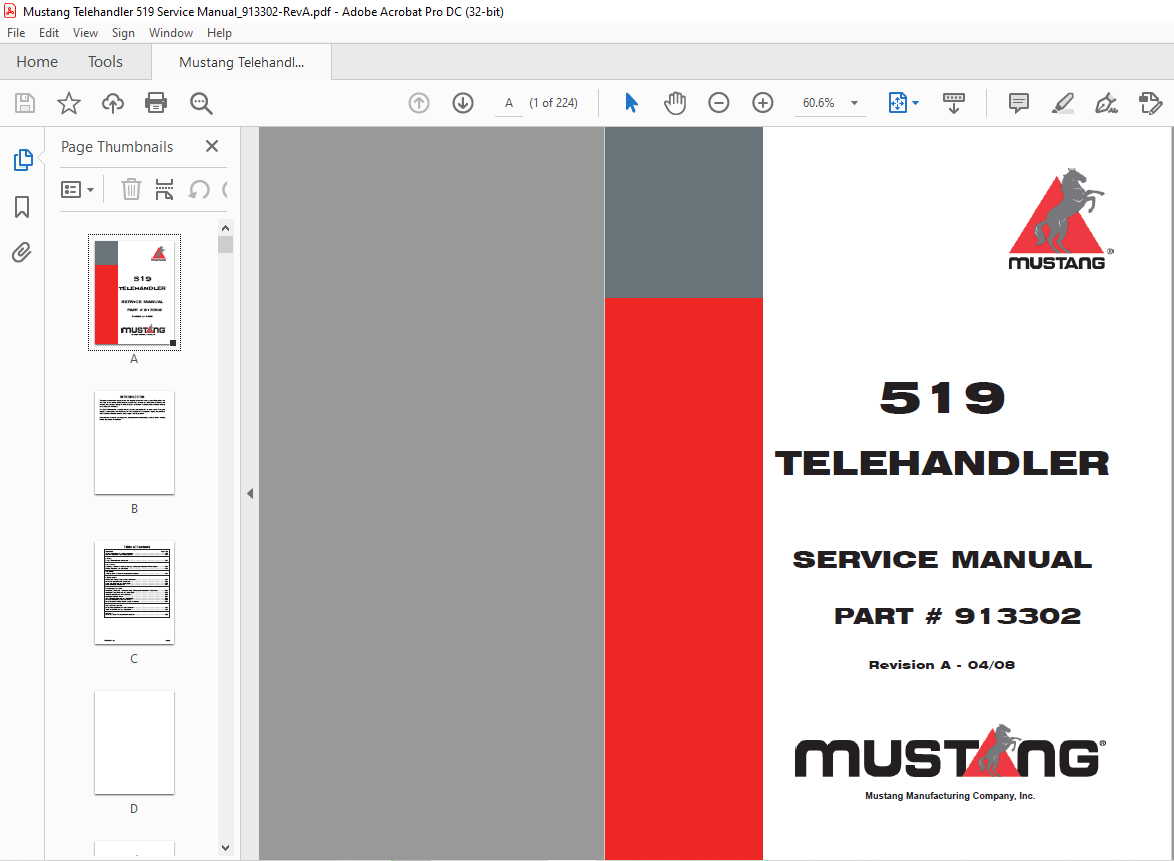Go to previous page arrow
The width and height of the screenshot is (1174, 861).
coord(419,103)
